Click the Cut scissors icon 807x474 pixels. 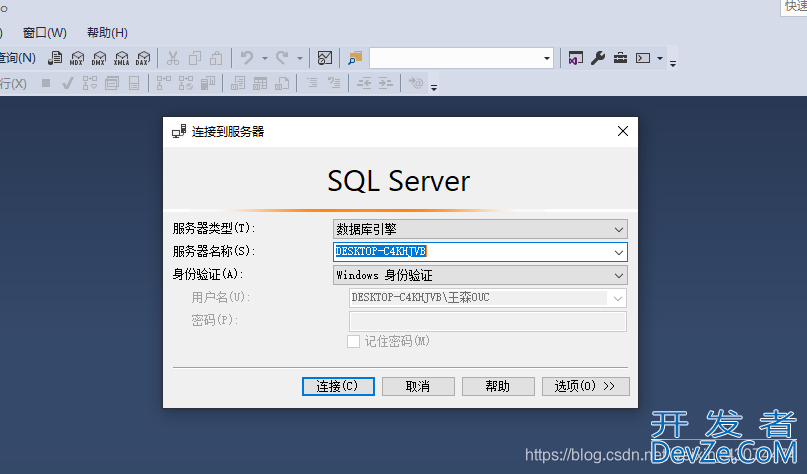point(173,58)
